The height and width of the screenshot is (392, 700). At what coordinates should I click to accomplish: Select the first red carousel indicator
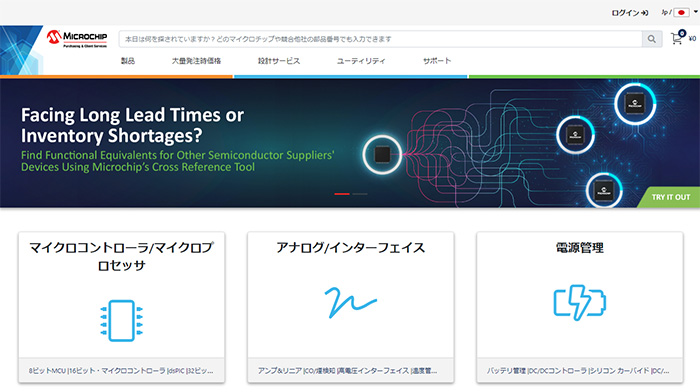(x=342, y=194)
